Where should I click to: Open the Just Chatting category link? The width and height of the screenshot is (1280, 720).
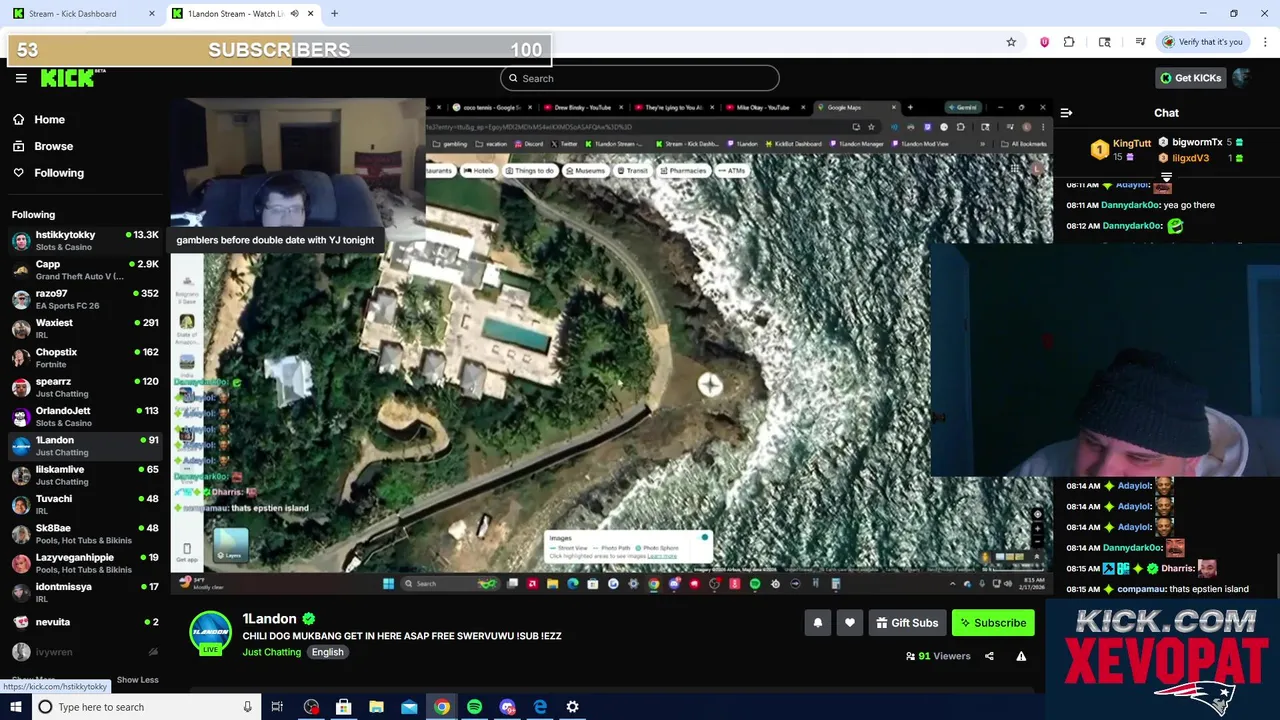click(x=271, y=652)
